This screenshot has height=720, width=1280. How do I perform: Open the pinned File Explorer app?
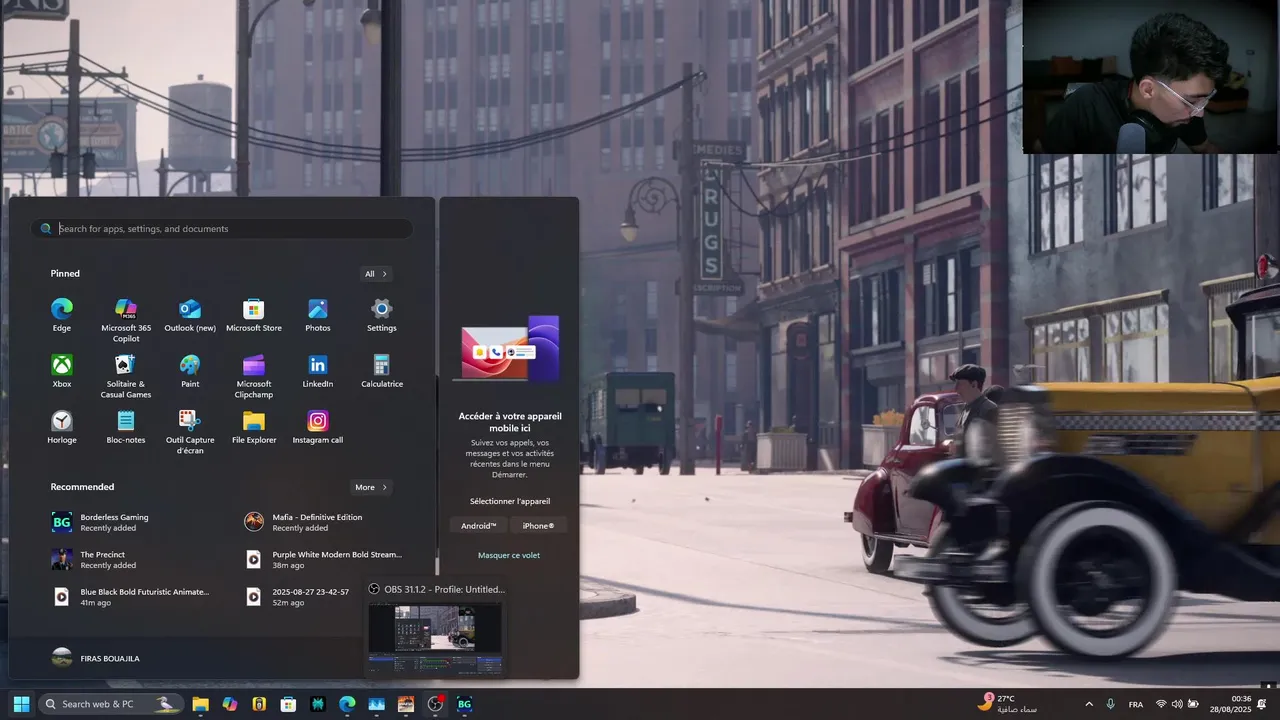click(x=254, y=426)
